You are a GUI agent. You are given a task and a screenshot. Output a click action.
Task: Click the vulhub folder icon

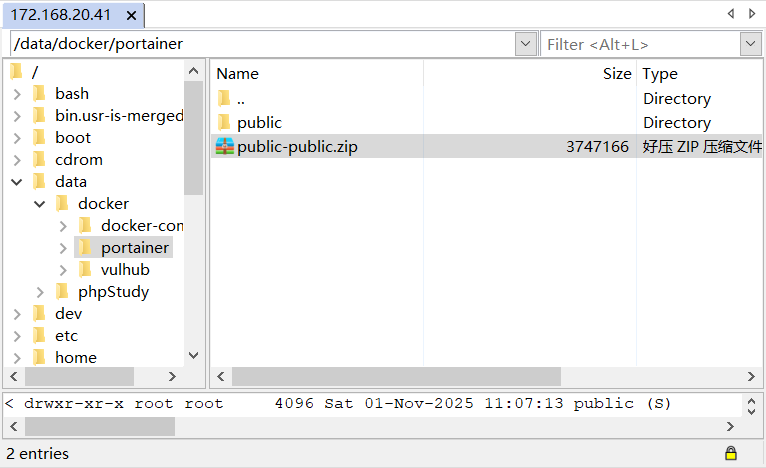[85, 270]
